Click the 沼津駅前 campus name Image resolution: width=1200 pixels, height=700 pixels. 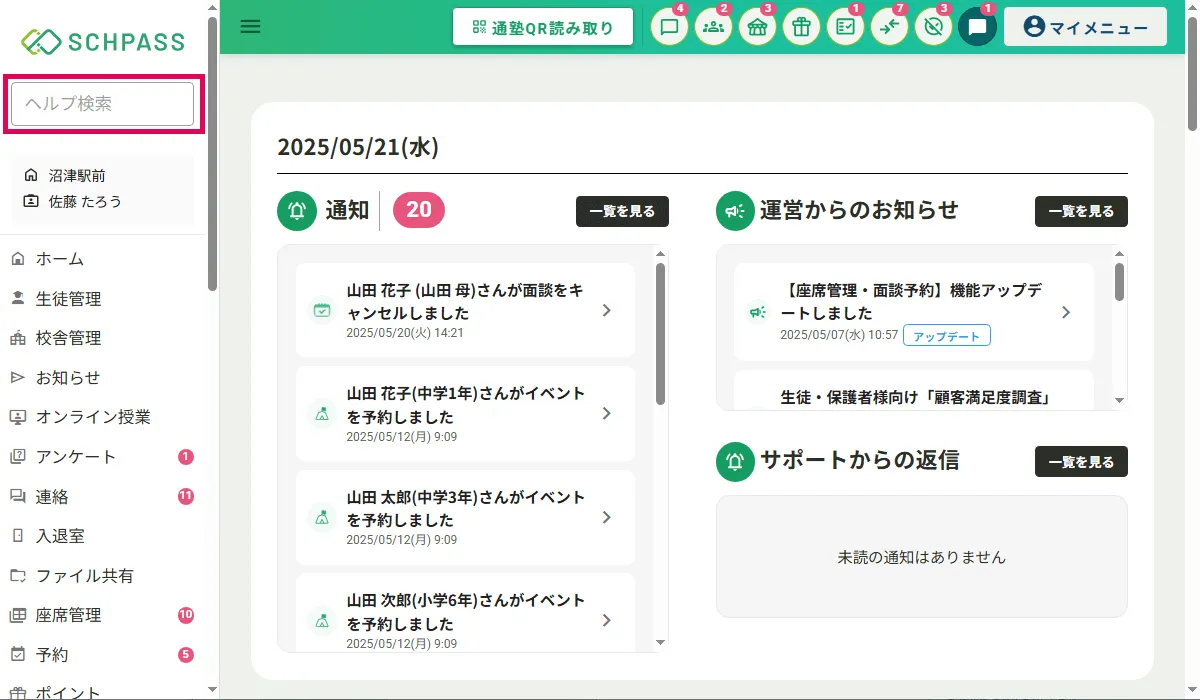point(77,175)
